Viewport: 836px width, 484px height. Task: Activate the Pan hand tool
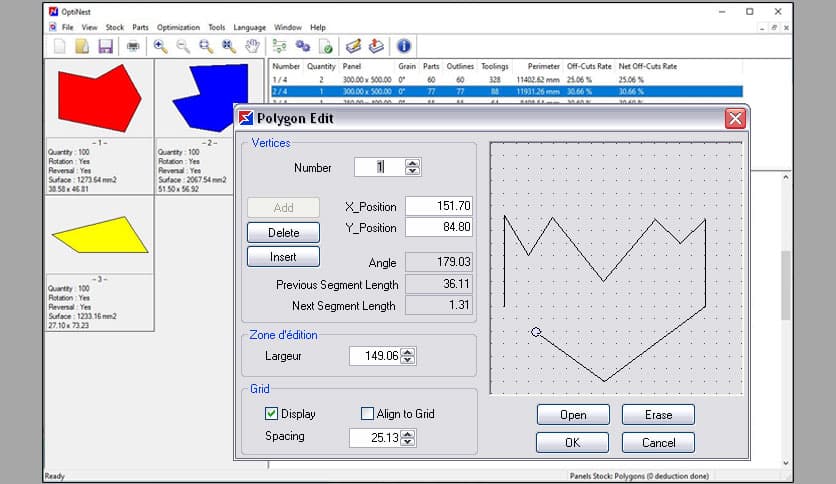point(253,46)
